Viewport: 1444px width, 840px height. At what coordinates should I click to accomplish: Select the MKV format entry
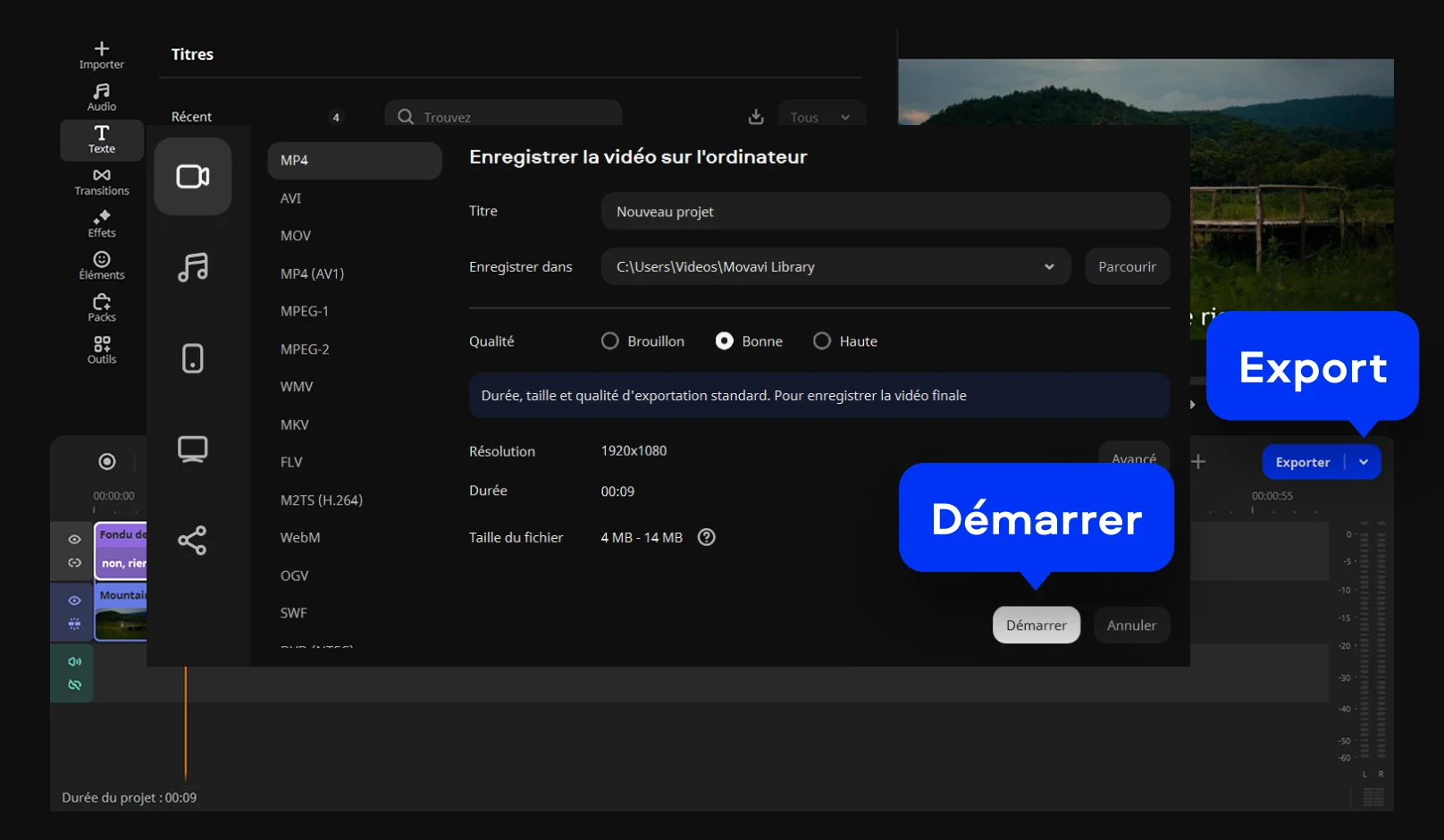coord(295,424)
